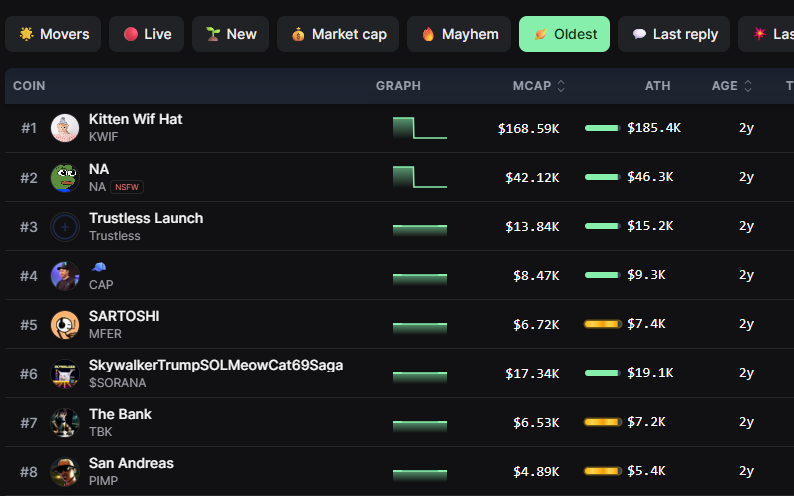Click the KWIF ticker text
Screen dimensions: 794x496
coord(103,137)
